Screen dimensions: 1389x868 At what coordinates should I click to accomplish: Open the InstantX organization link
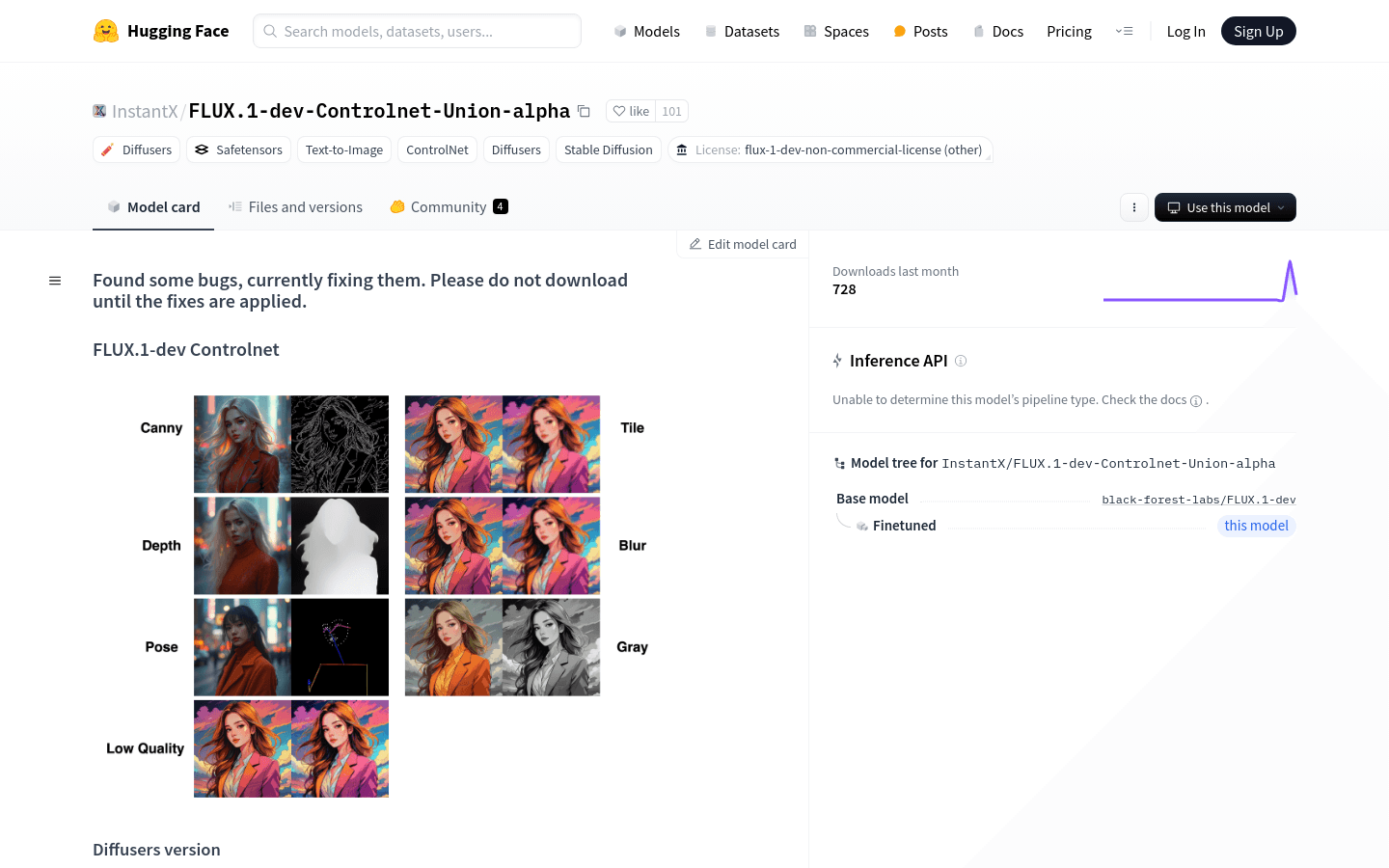[145, 111]
